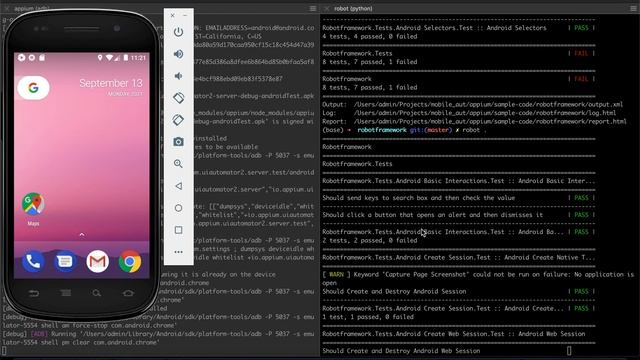The width and height of the screenshot is (640, 360).
Task: Tap the emulator toolbar Back triangle
Action: (178, 186)
